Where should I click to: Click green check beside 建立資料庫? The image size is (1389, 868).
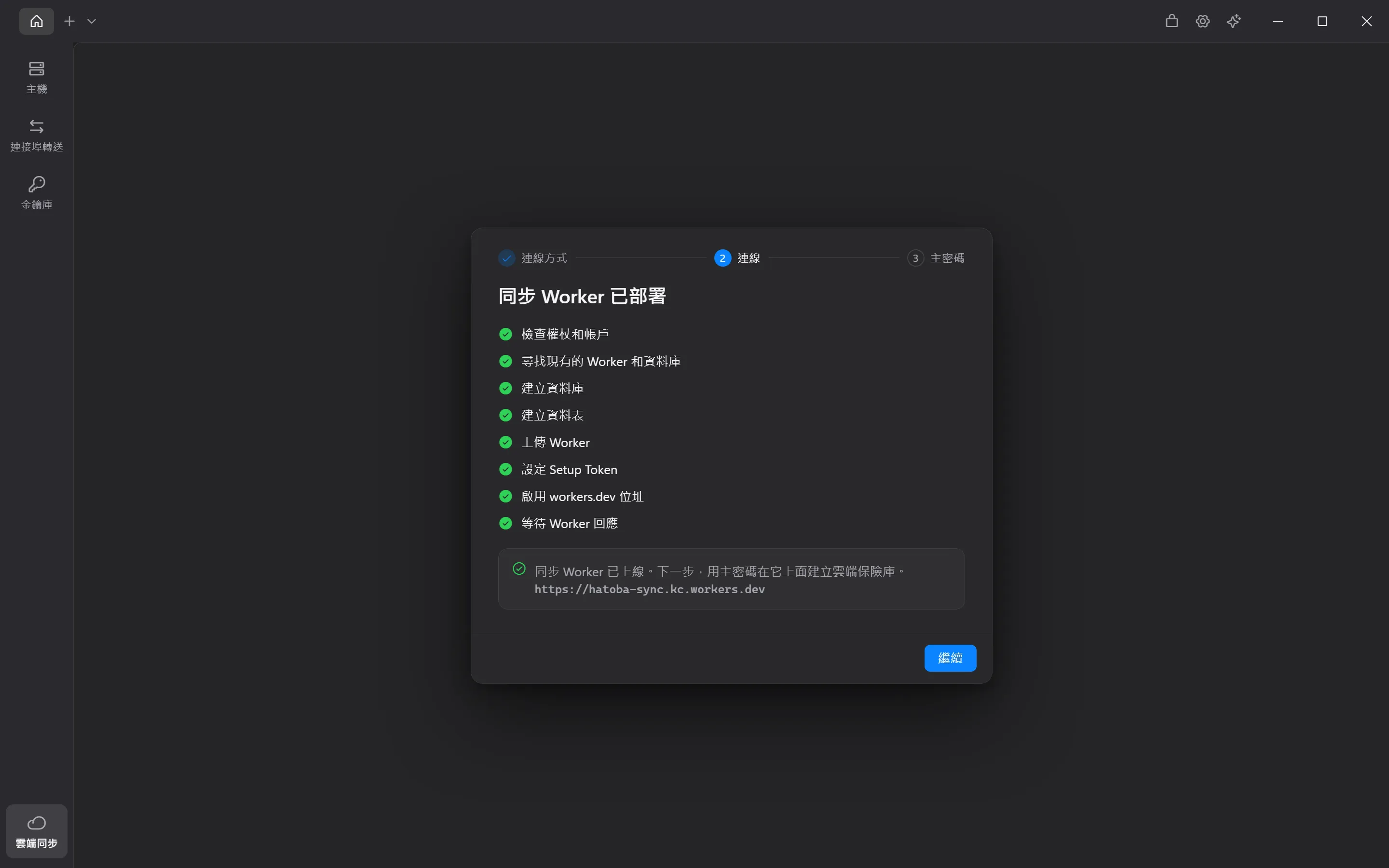point(505,388)
